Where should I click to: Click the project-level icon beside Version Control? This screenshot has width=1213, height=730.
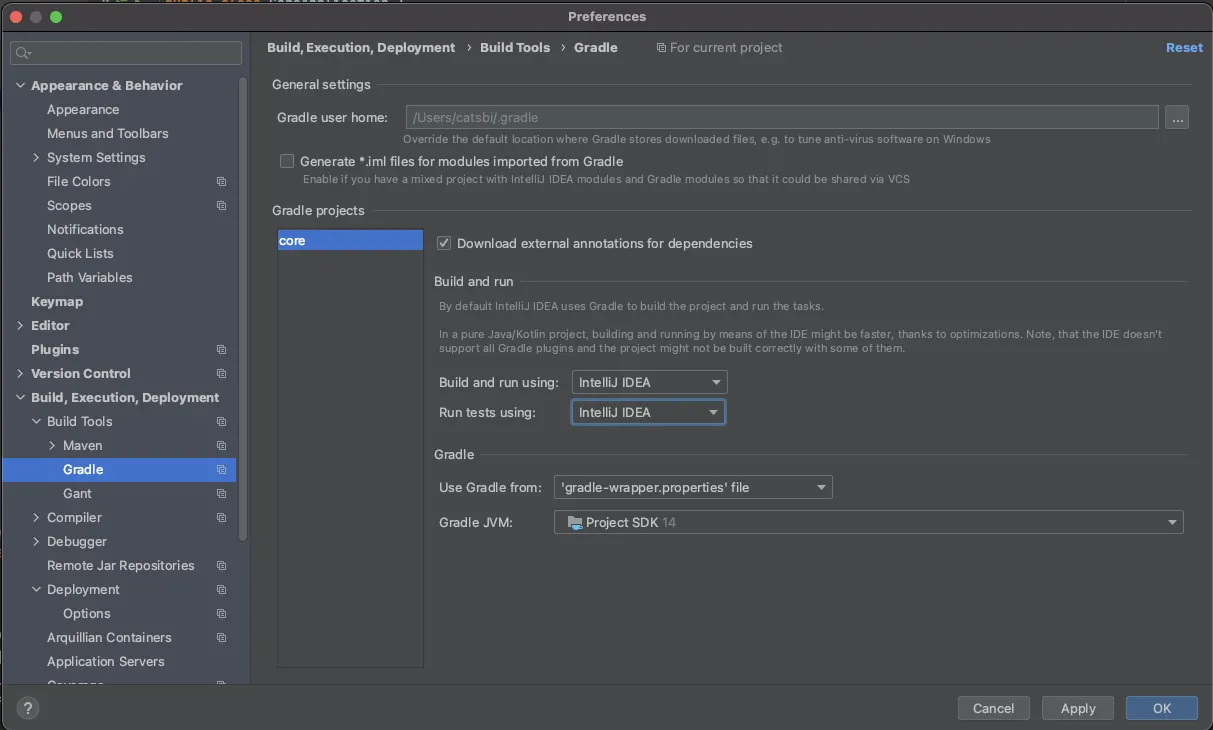pyautogui.click(x=222, y=374)
